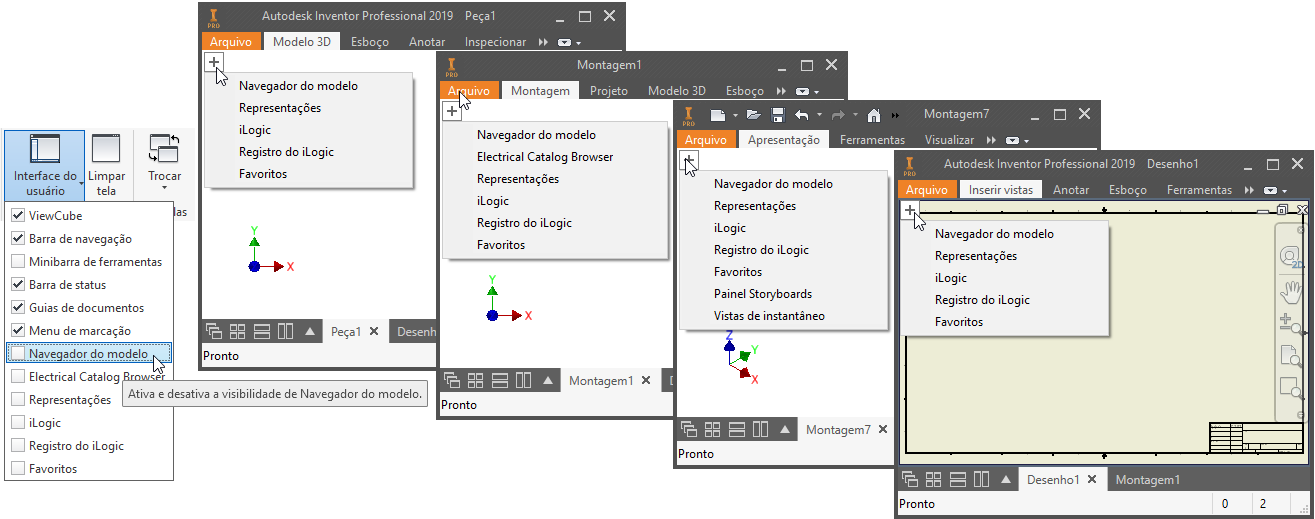Click Undo arrow in Montagem7 toolbar
Image resolution: width=1315 pixels, height=519 pixels.
click(x=801, y=115)
